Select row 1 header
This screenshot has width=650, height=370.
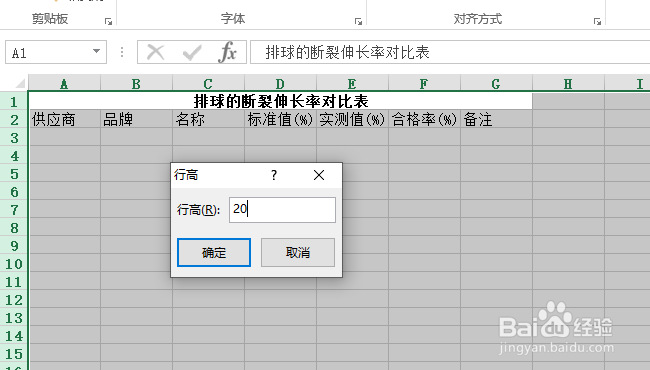click(x=14, y=102)
